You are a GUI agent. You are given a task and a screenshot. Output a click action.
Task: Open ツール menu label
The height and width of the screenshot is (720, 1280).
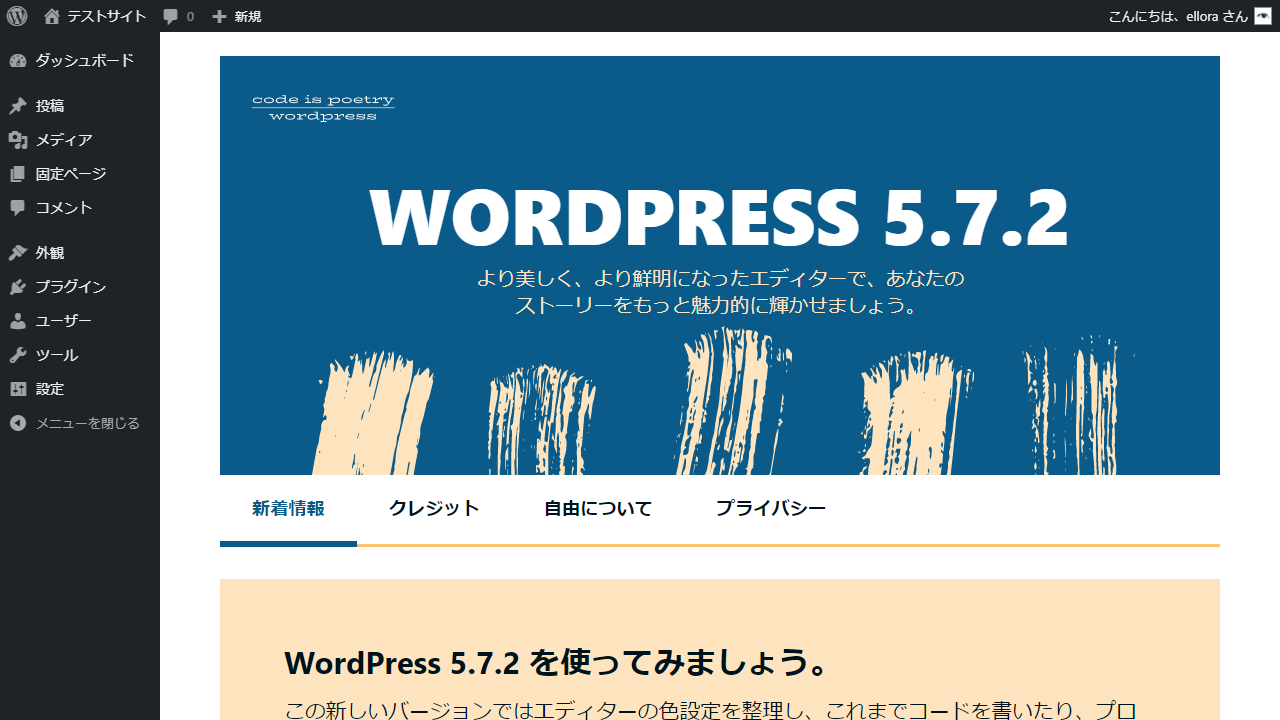[57, 355]
